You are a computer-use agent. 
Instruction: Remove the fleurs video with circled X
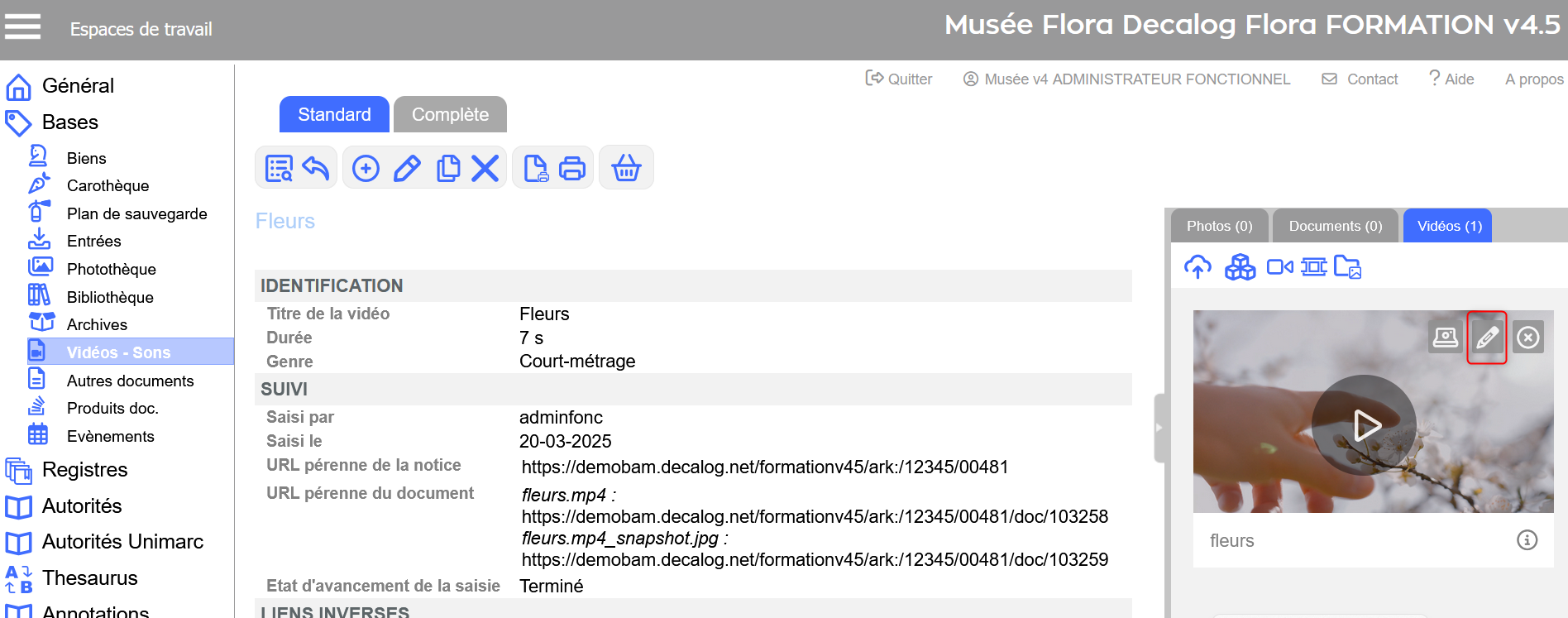click(x=1528, y=338)
